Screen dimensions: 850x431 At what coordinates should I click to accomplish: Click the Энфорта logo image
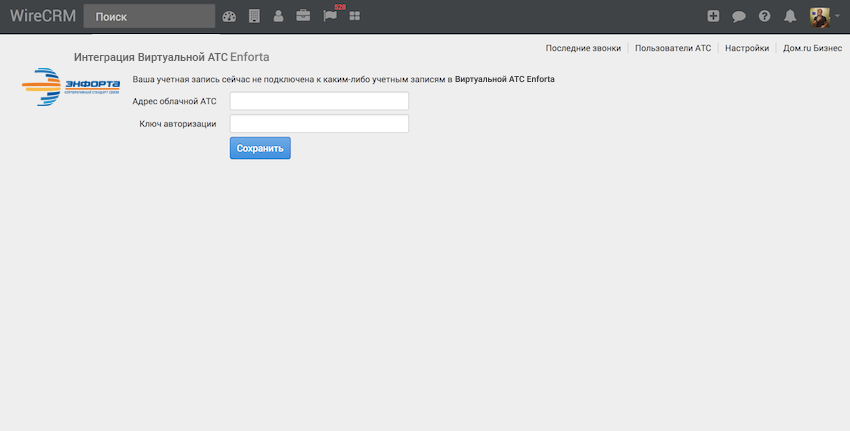tap(71, 87)
